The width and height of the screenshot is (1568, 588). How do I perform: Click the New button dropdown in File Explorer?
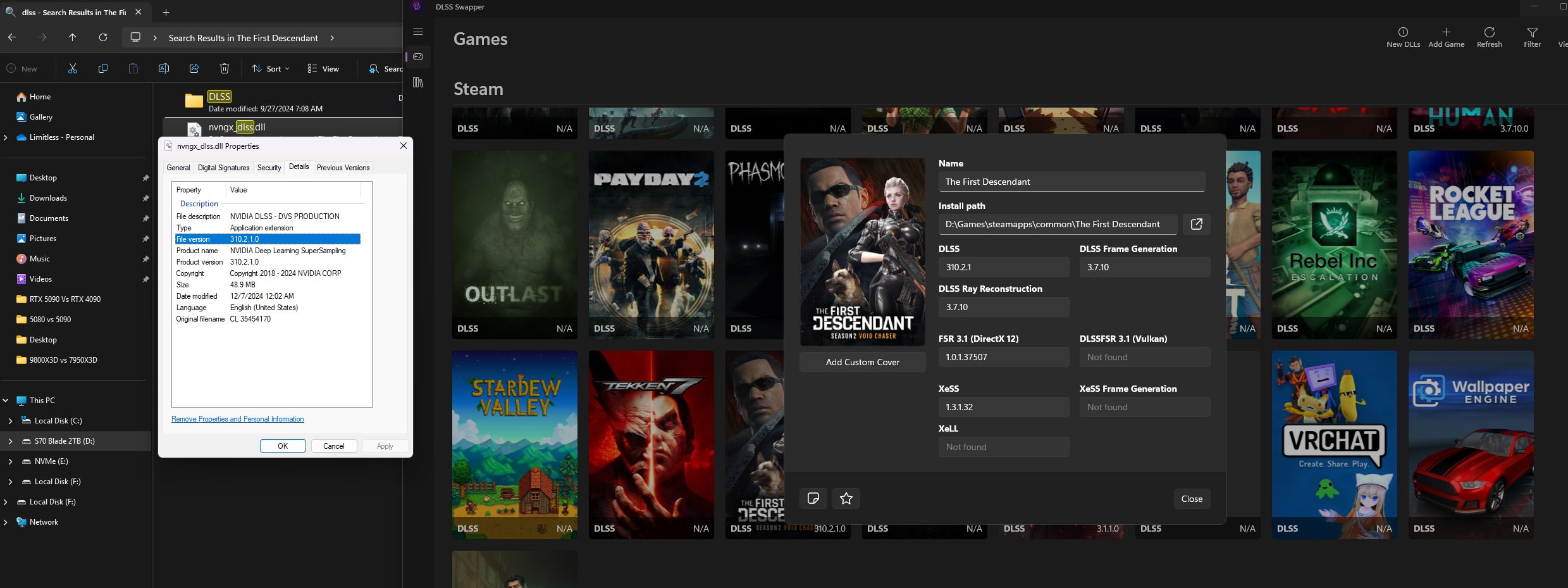[x=22, y=68]
